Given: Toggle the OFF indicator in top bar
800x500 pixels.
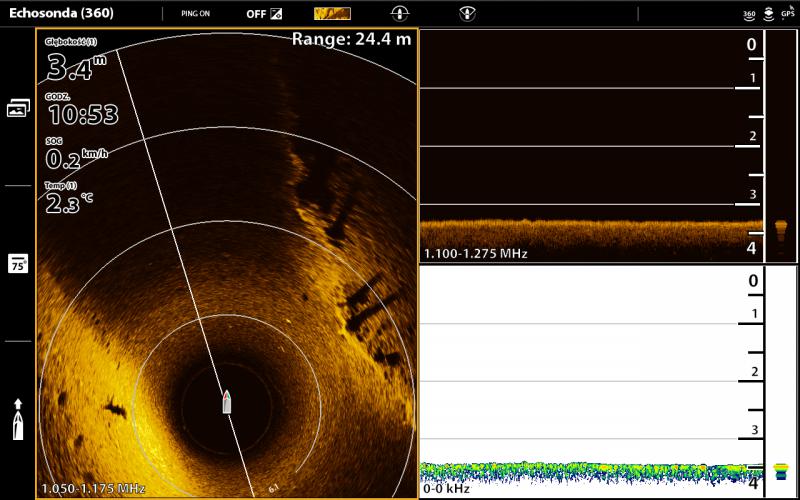Looking at the screenshot, I should (264, 14).
